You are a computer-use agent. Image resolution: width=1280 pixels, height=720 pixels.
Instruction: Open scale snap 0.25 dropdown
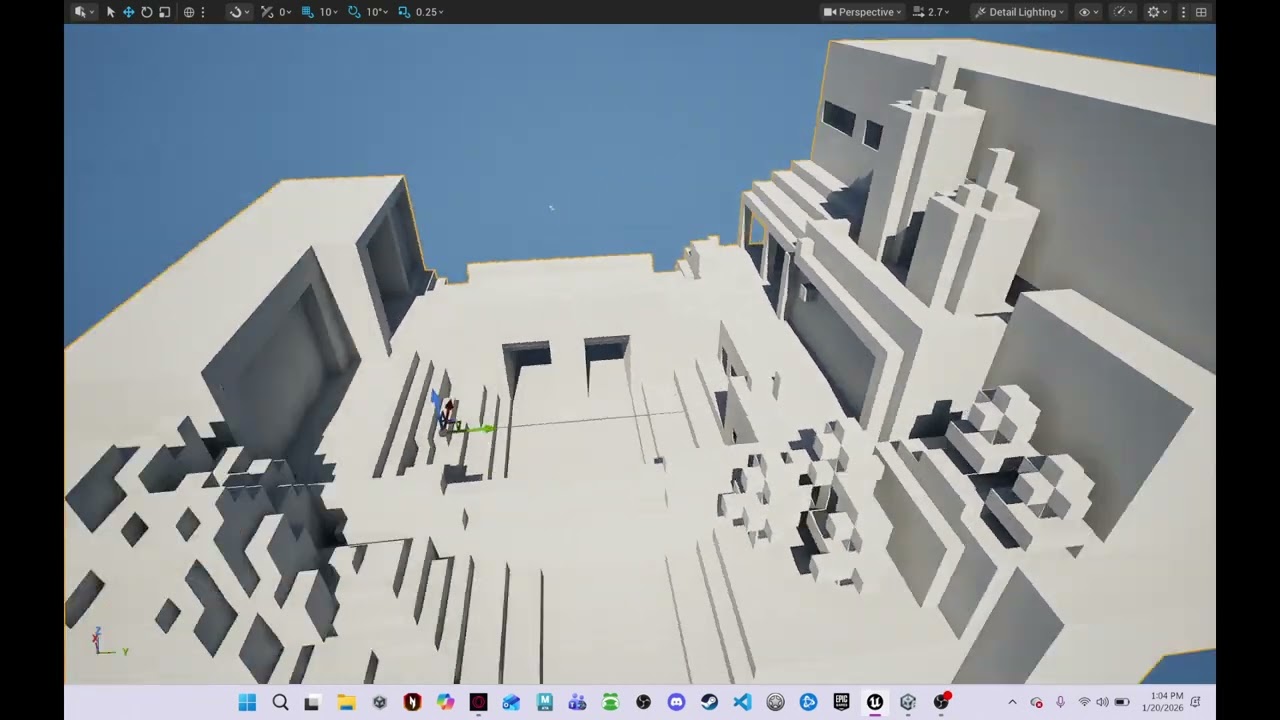coord(430,12)
